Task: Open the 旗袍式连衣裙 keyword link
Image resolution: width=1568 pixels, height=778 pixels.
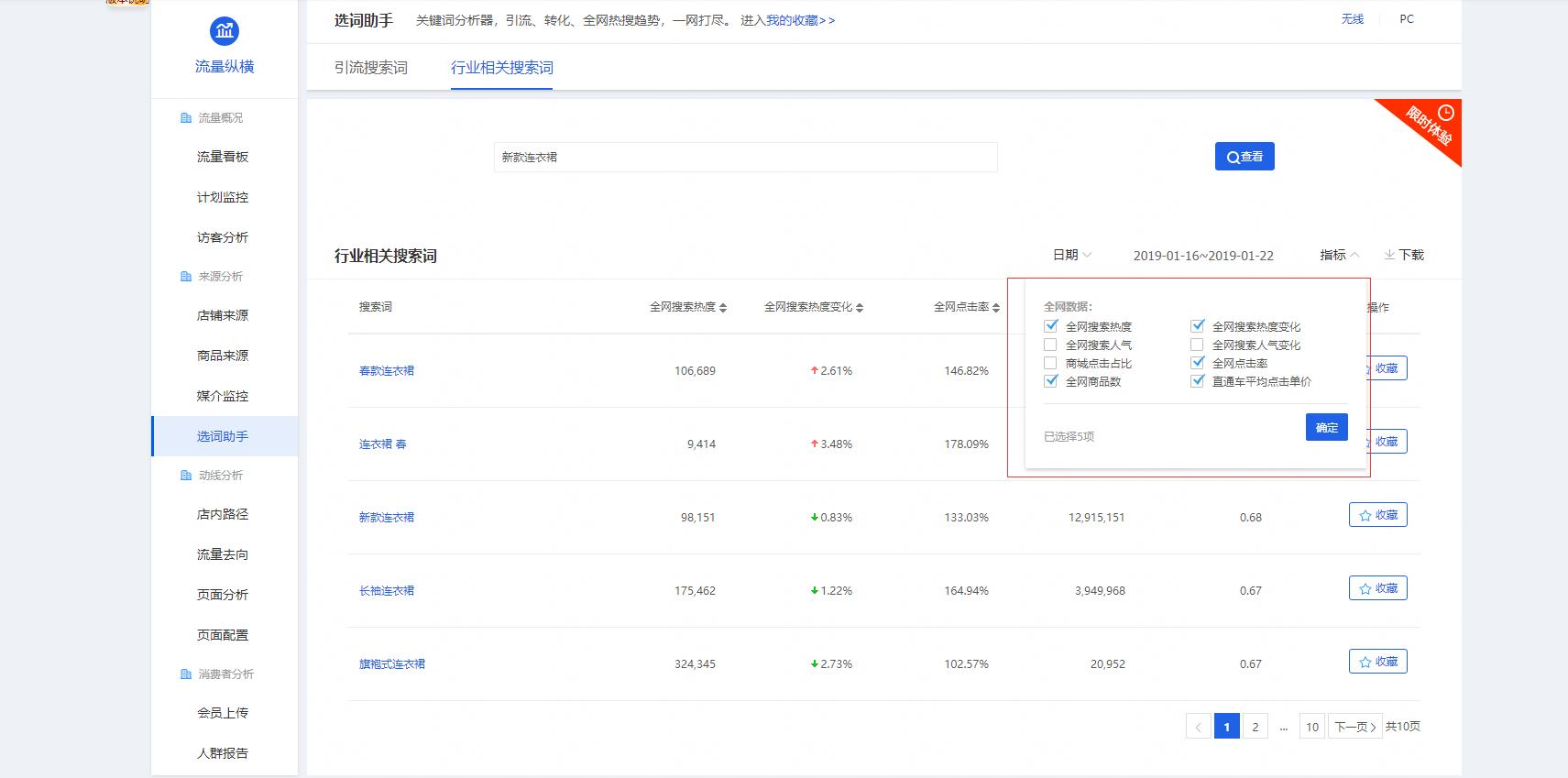Action: click(x=392, y=664)
